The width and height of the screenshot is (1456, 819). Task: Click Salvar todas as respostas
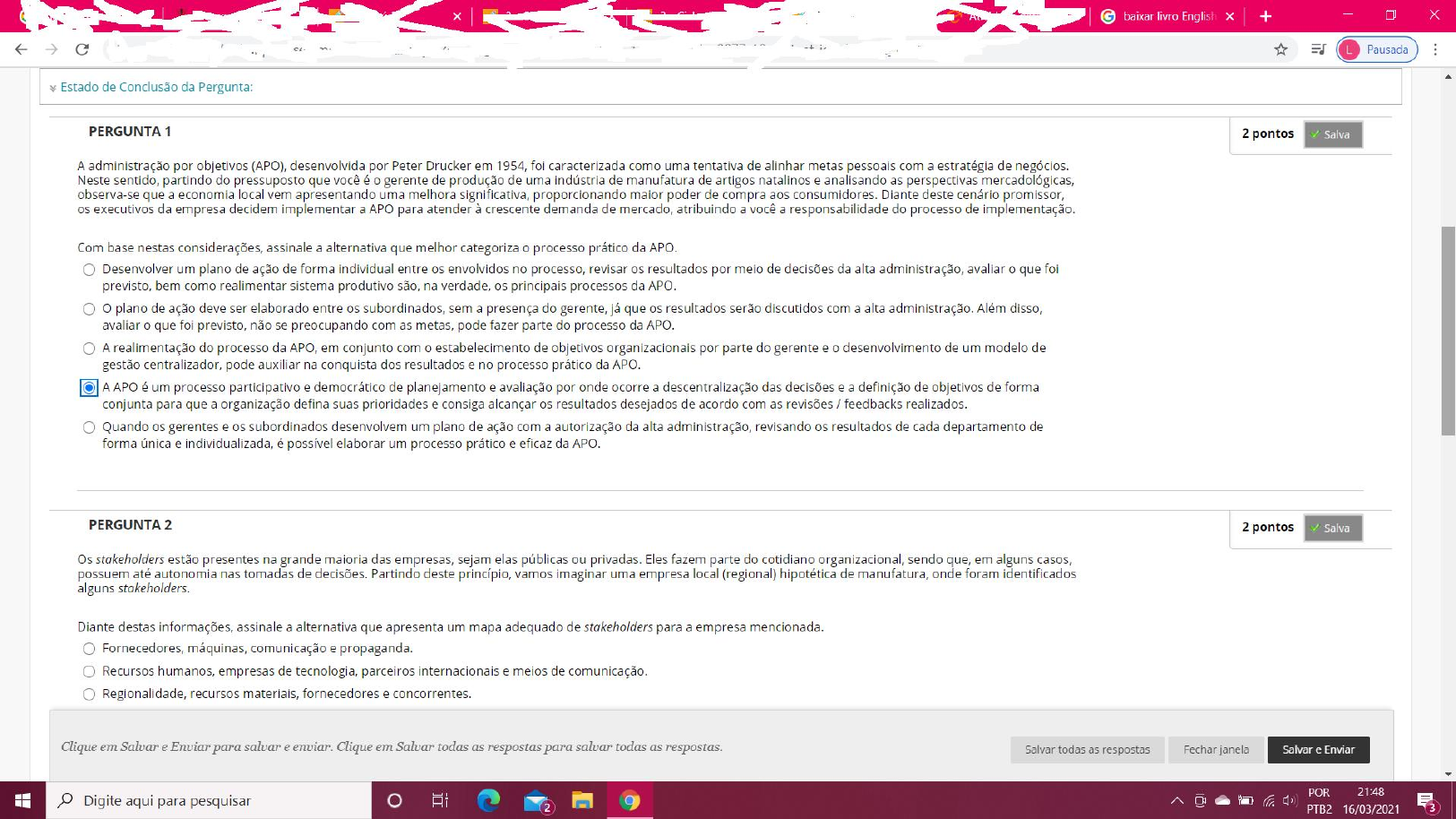pos(1087,749)
